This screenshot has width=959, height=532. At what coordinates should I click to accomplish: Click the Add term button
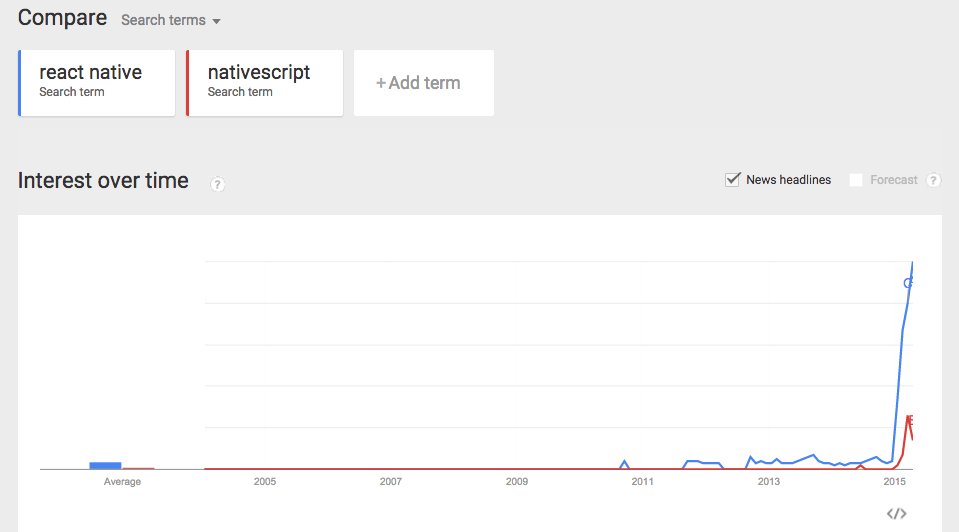424,83
